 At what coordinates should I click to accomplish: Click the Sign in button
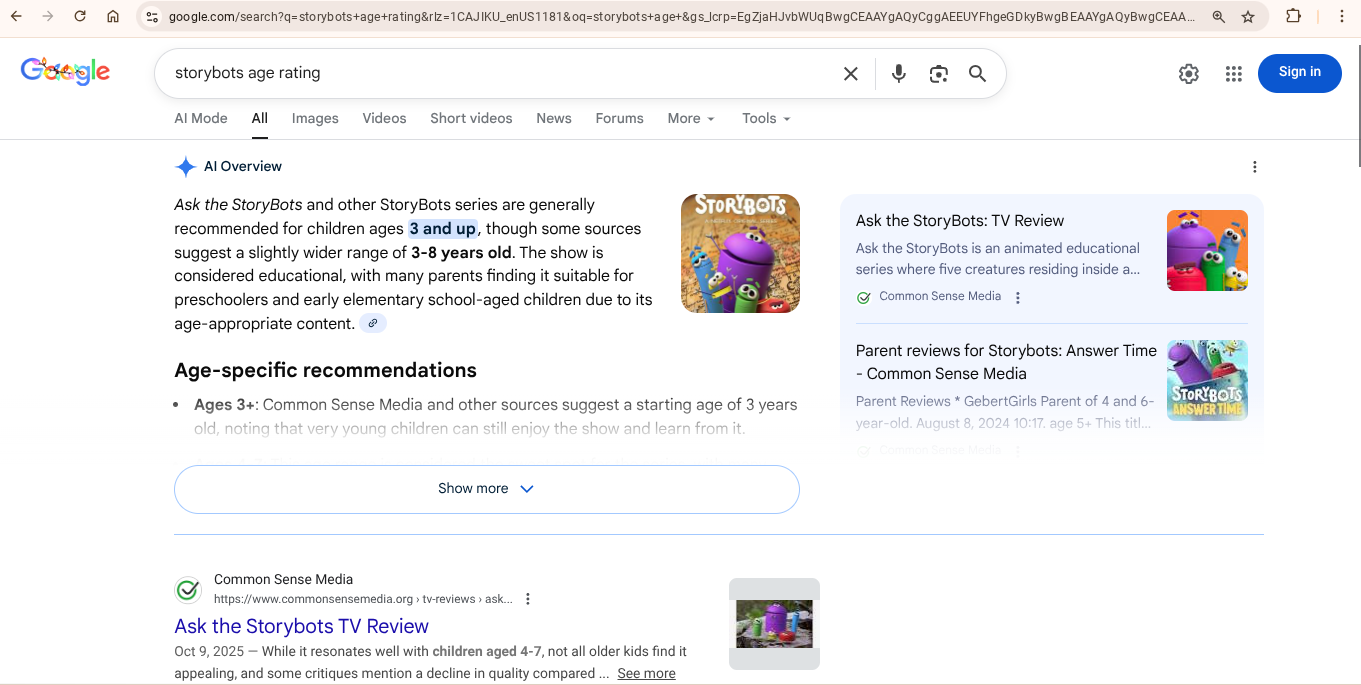tap(1299, 73)
